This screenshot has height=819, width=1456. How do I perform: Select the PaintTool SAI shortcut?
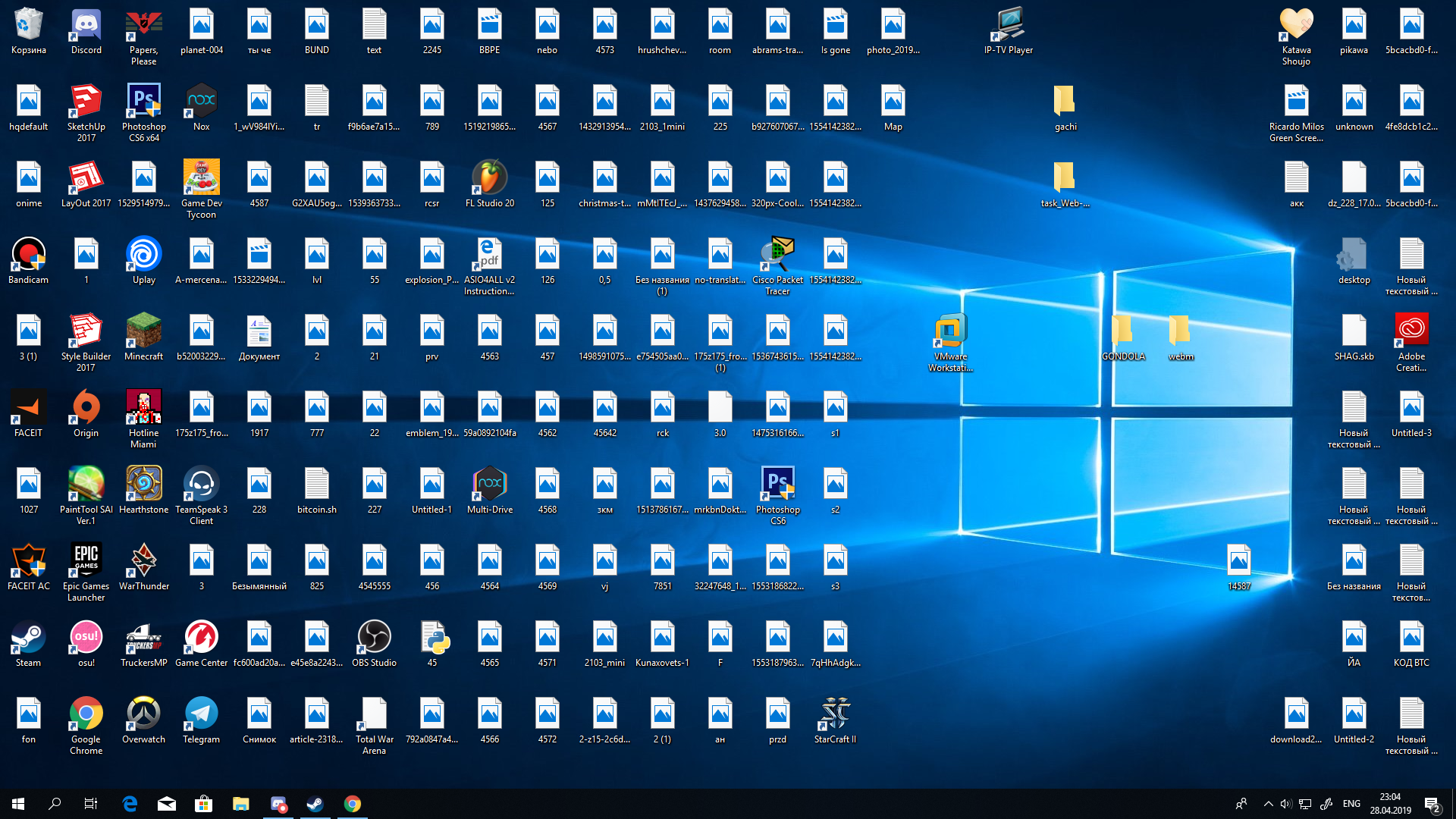point(86,497)
